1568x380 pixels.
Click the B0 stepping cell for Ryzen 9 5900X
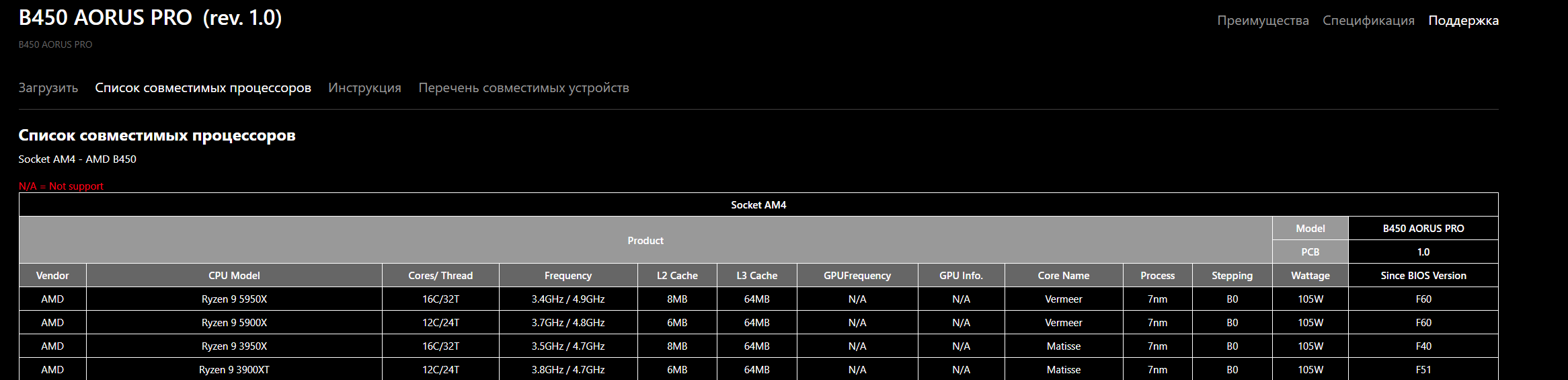tap(1232, 323)
